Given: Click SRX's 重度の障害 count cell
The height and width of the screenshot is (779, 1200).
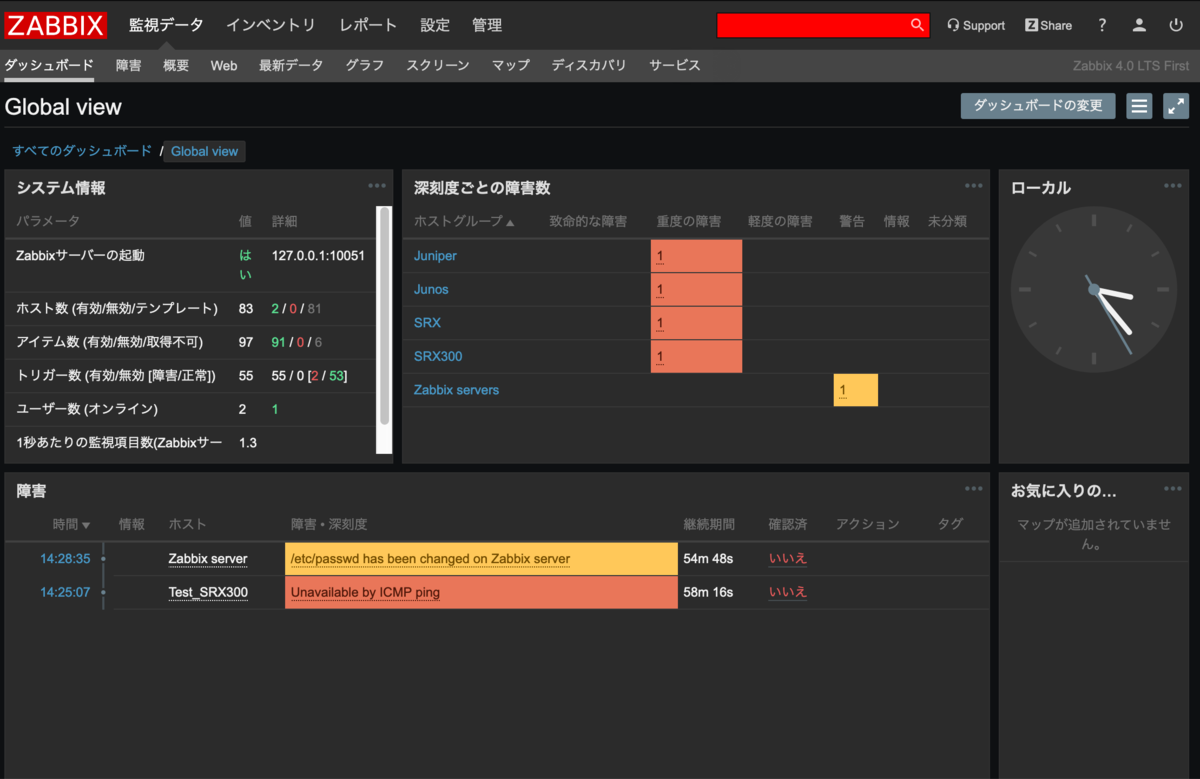Looking at the screenshot, I should coord(696,323).
